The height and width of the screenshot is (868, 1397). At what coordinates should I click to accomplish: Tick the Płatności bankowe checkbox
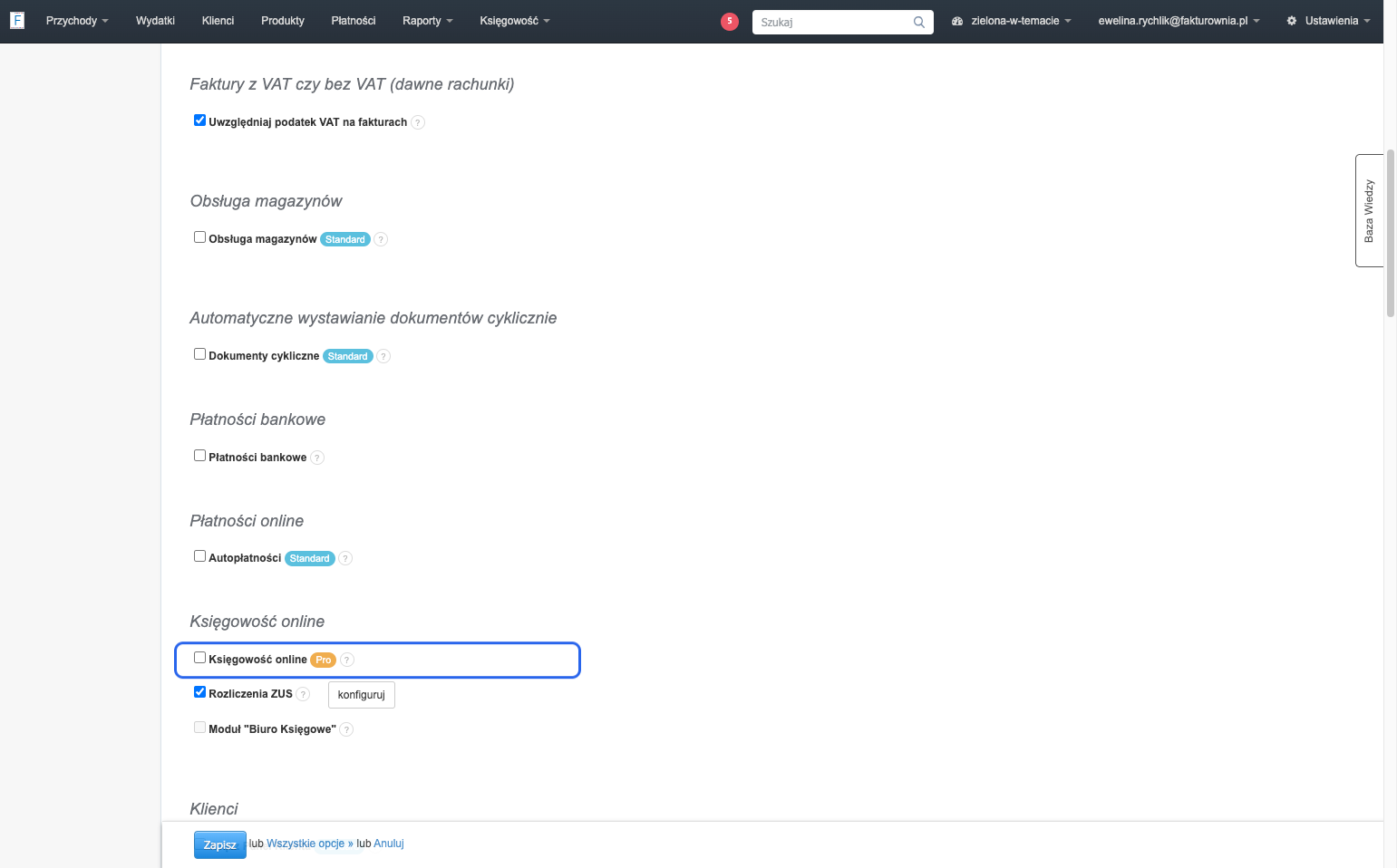point(200,456)
